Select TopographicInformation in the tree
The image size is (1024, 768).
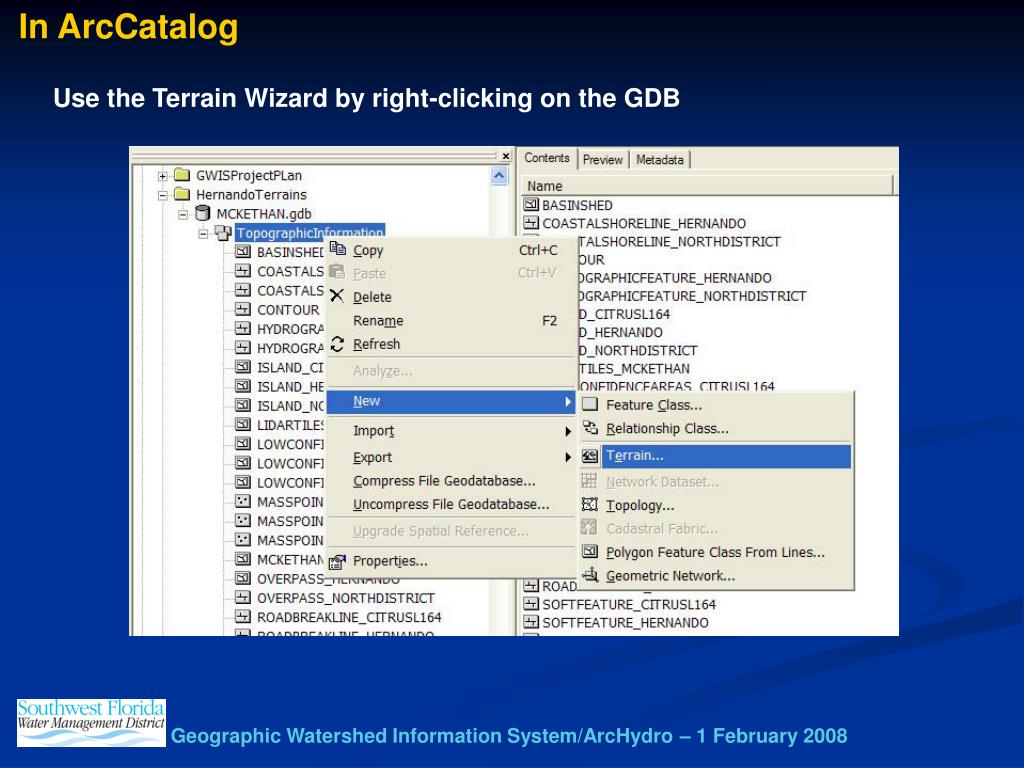click(310, 233)
